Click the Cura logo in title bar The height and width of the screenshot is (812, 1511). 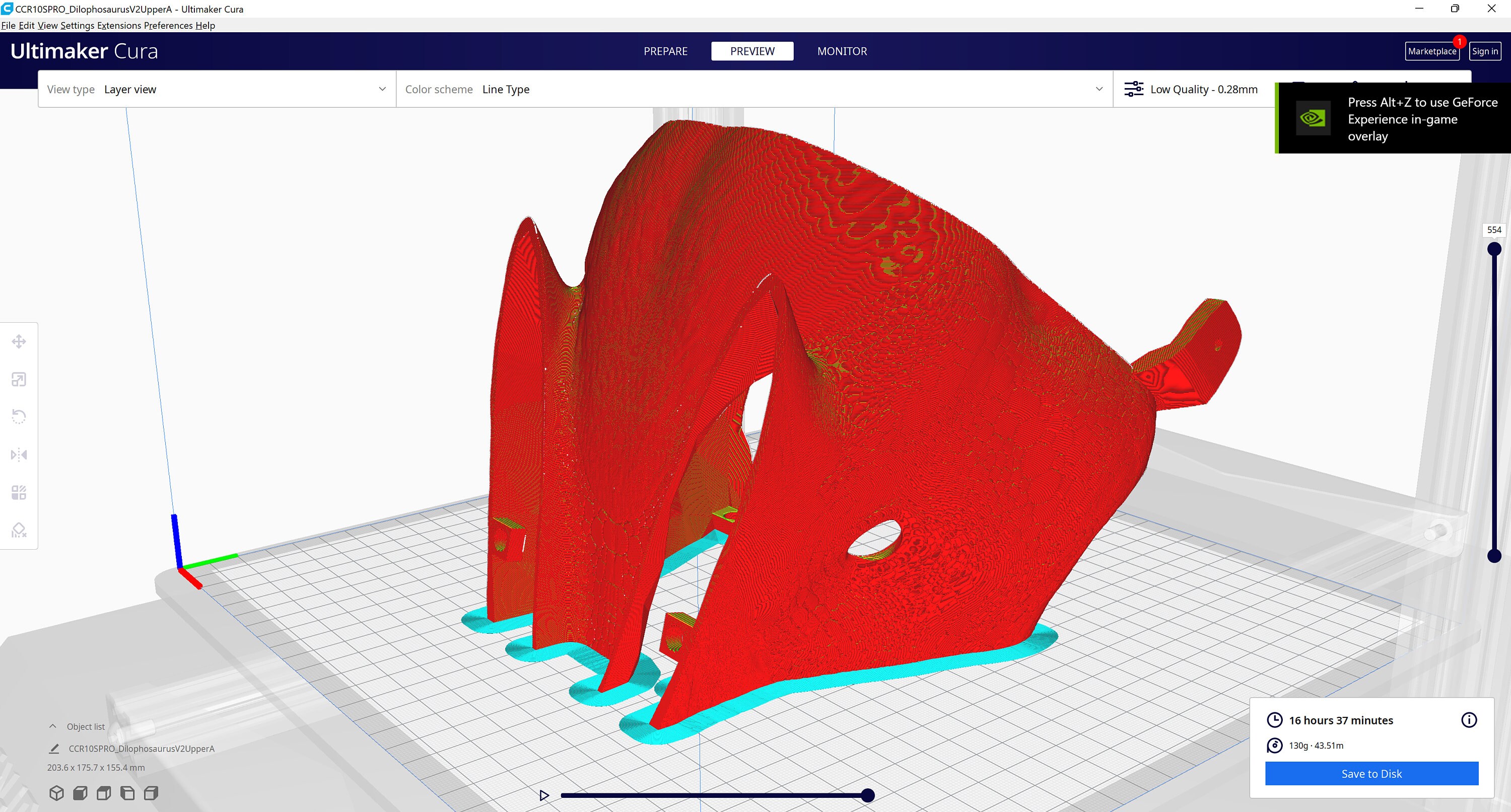coord(7,9)
